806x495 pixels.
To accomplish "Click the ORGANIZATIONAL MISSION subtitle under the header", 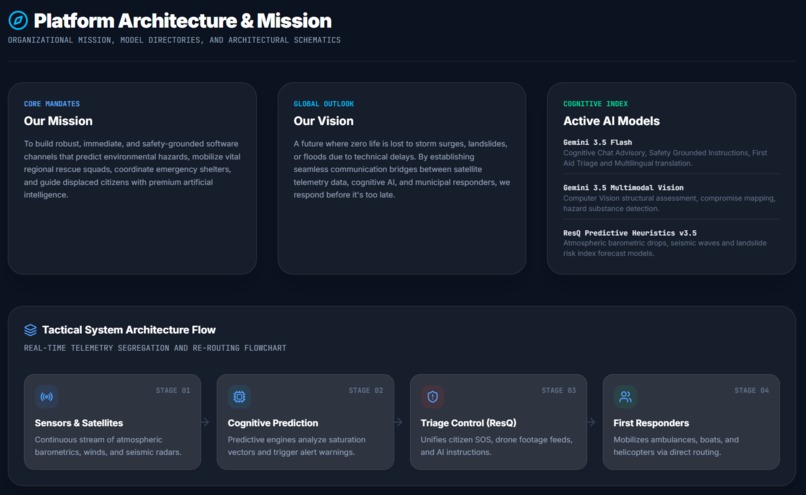I will coord(174,40).
